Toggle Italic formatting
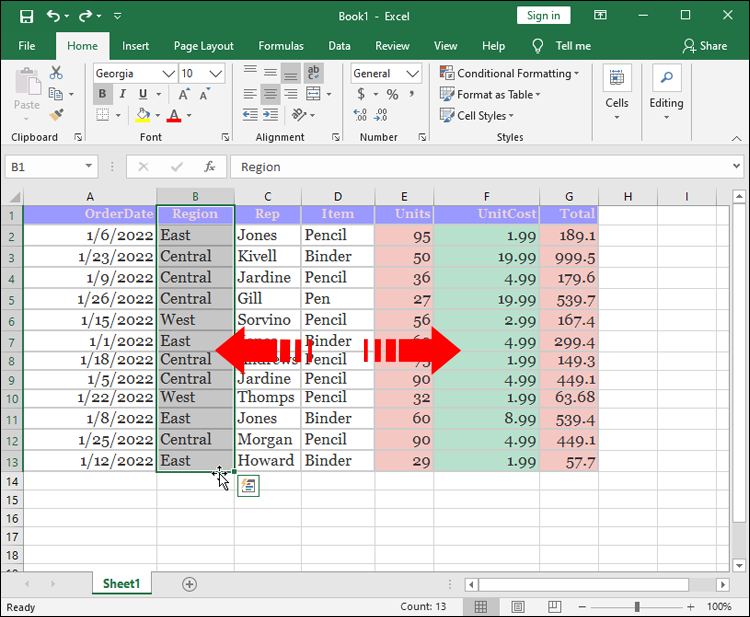The width and height of the screenshot is (750, 617). pos(122,94)
